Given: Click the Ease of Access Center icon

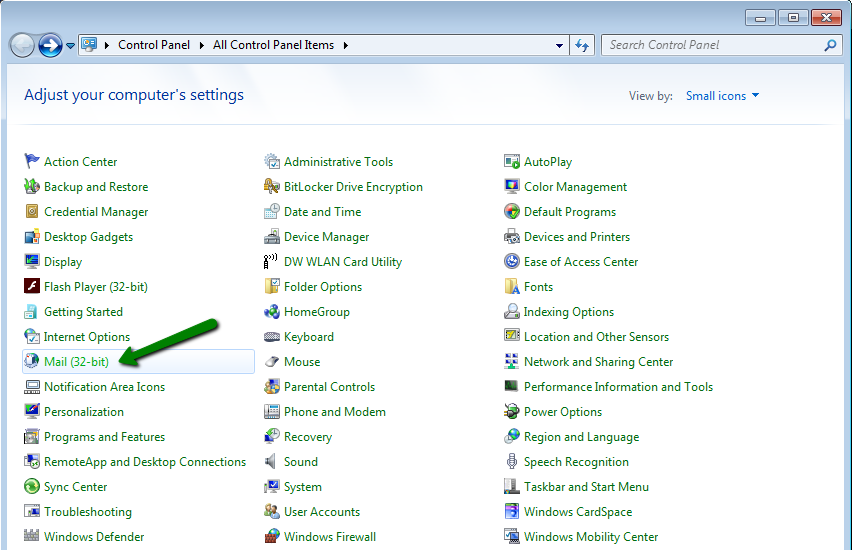Looking at the screenshot, I should (512, 261).
